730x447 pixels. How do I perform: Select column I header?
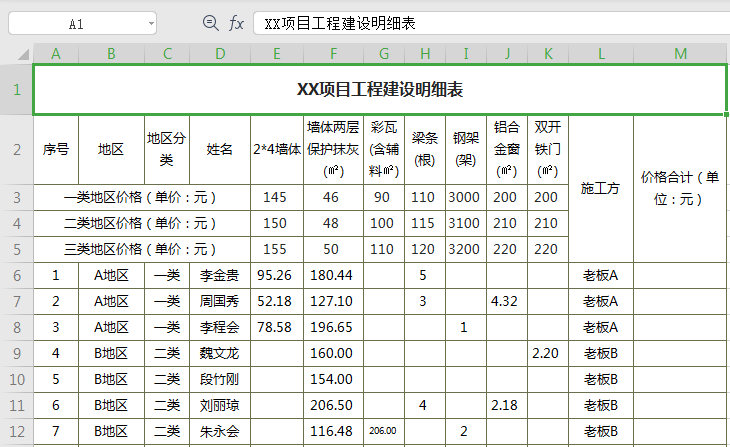(x=466, y=54)
